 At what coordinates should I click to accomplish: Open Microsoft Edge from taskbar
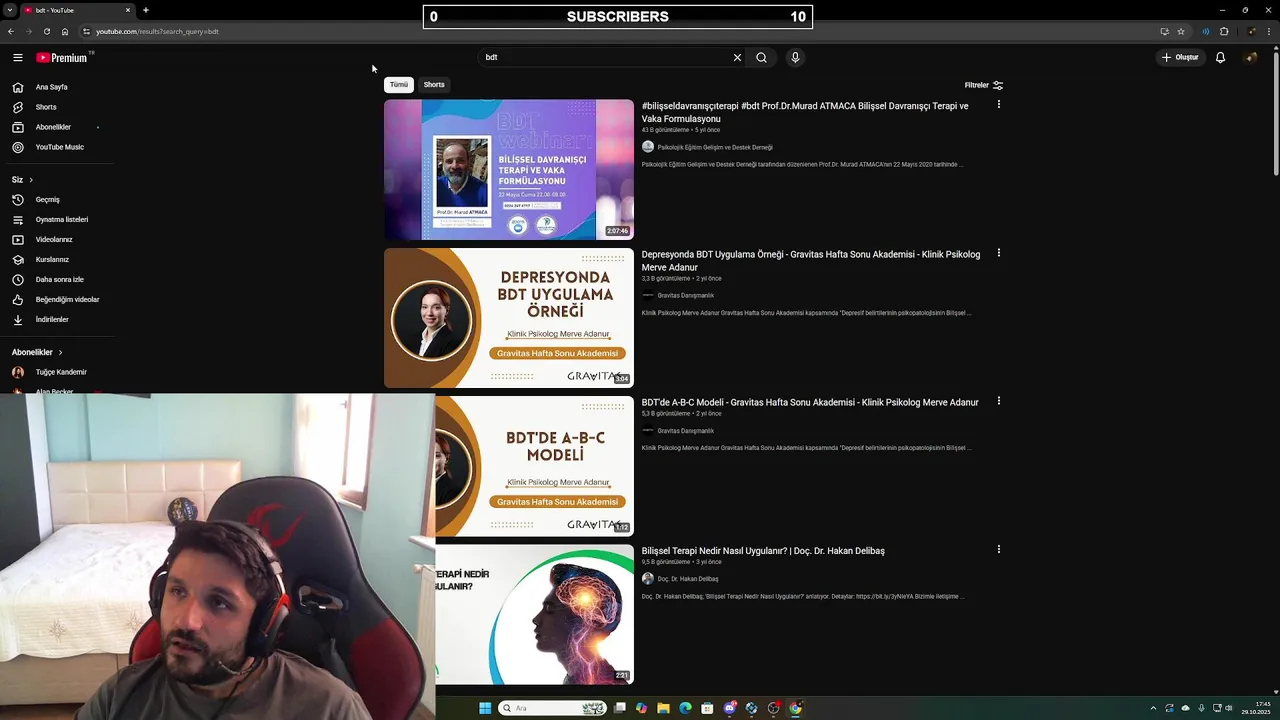(x=685, y=708)
